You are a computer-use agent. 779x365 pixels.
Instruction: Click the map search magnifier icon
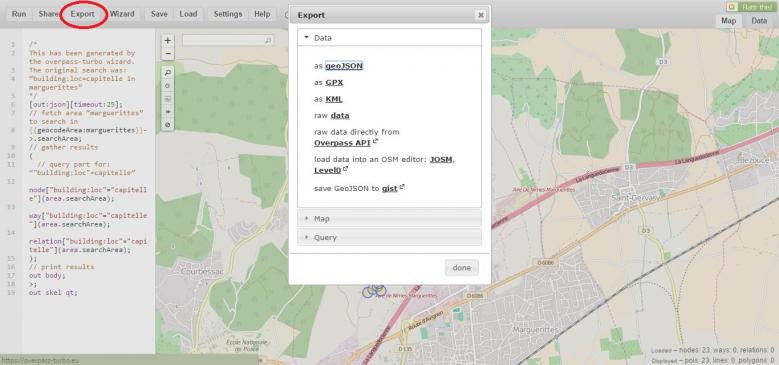pos(268,41)
